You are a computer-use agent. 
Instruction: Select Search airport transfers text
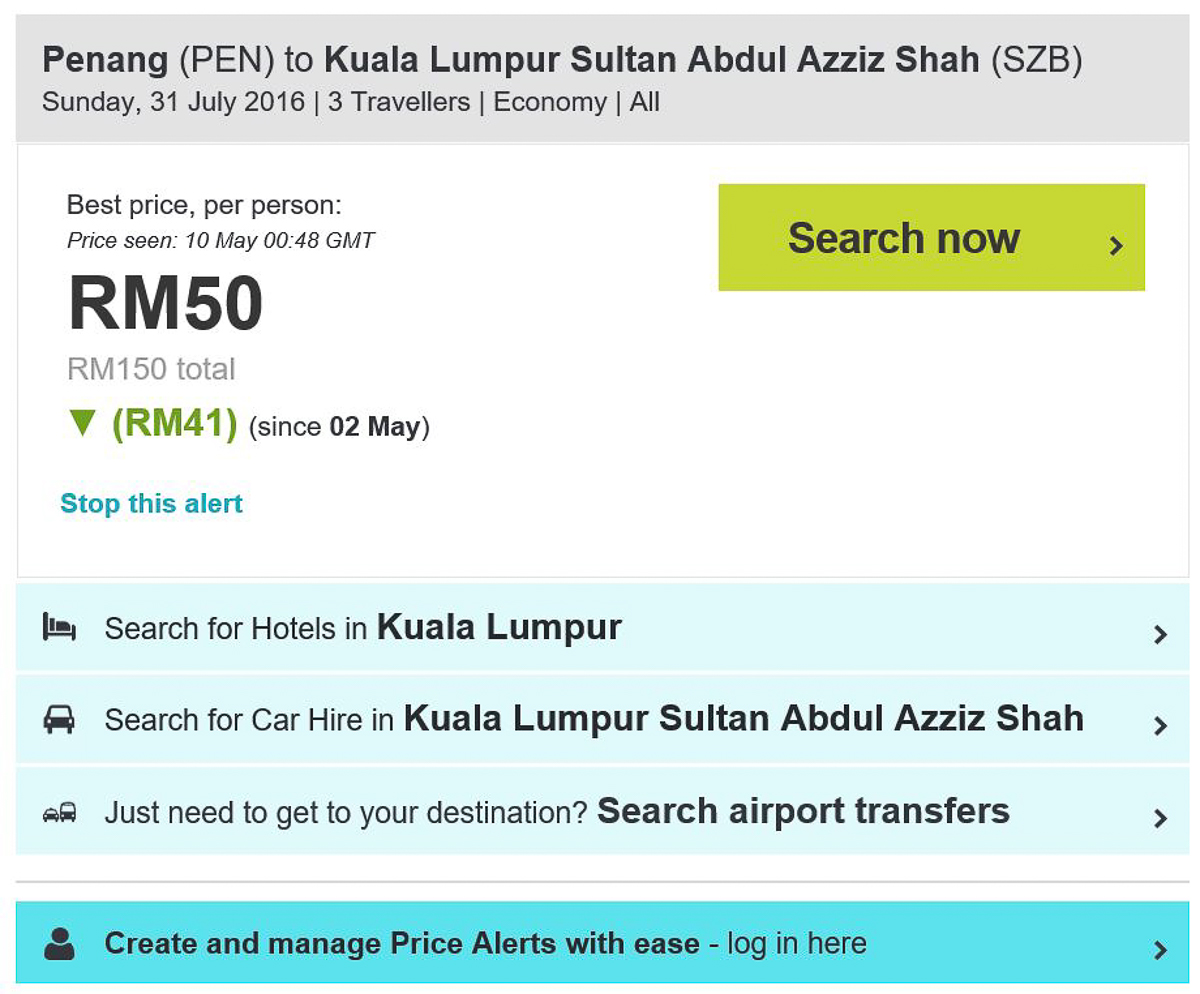point(803,811)
